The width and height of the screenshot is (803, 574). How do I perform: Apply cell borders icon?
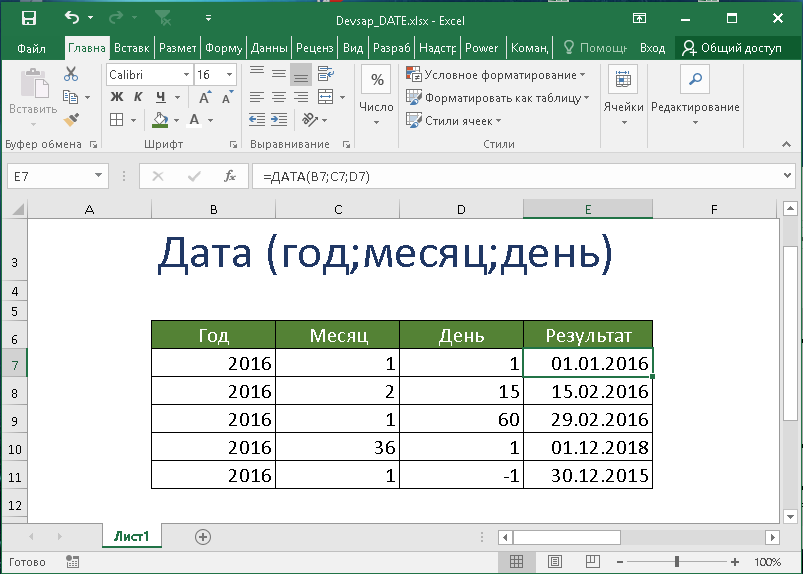pyautogui.click(x=117, y=120)
